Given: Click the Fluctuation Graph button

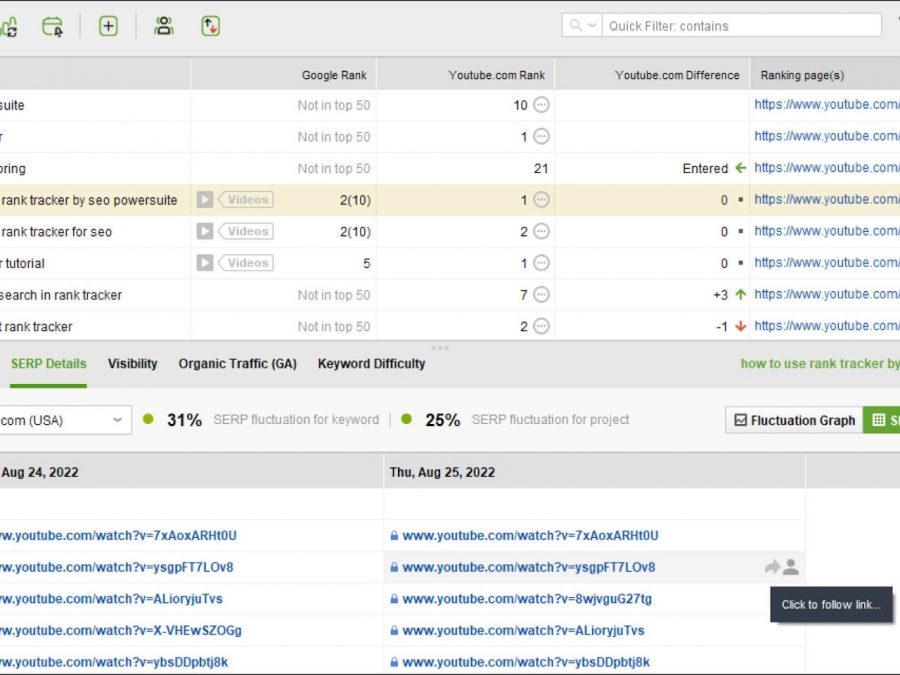Looking at the screenshot, I should tap(794, 420).
